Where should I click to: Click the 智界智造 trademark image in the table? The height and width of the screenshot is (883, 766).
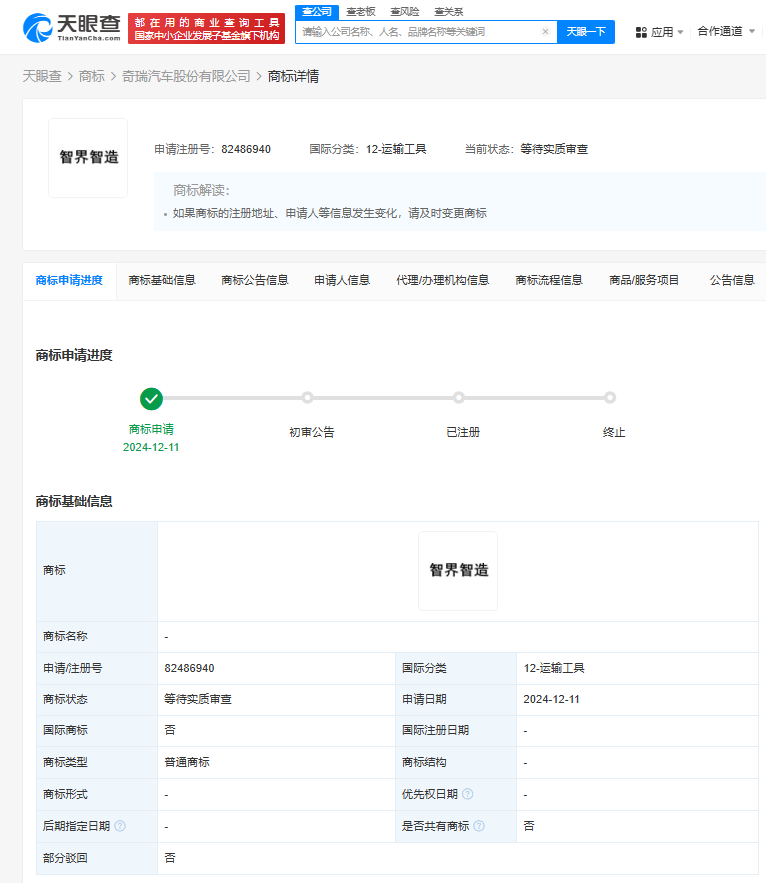point(458,571)
